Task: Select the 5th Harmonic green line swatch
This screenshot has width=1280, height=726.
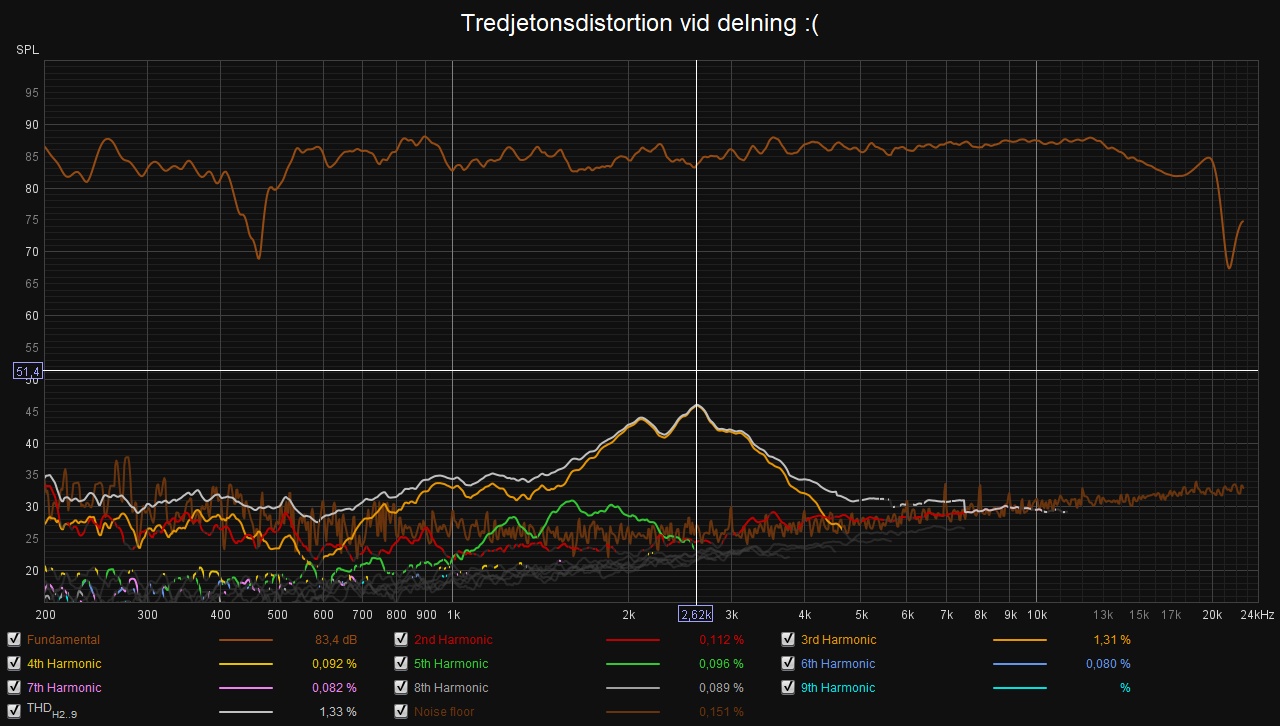Action: point(633,664)
